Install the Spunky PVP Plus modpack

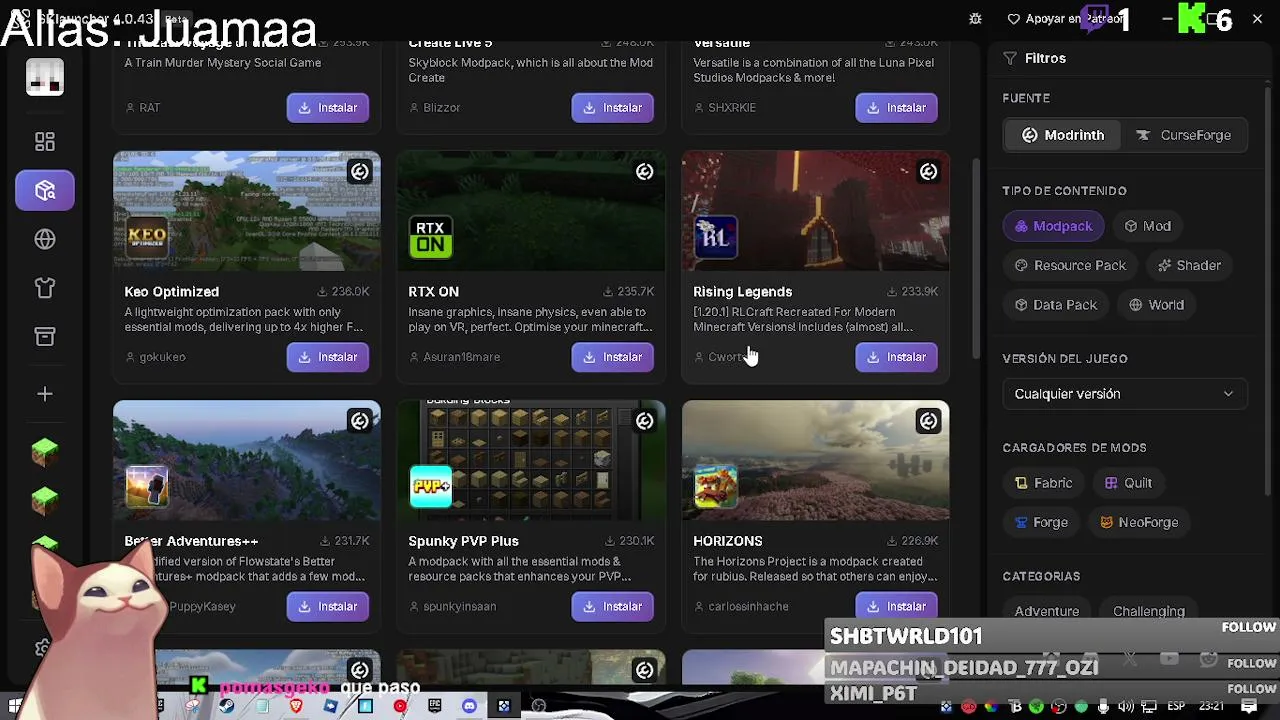click(612, 606)
